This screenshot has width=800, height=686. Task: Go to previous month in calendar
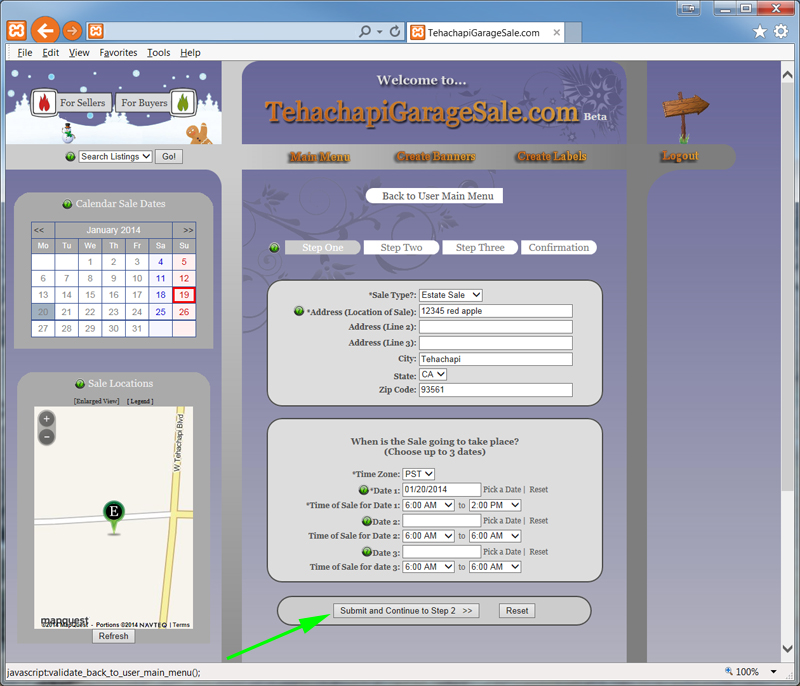point(39,230)
